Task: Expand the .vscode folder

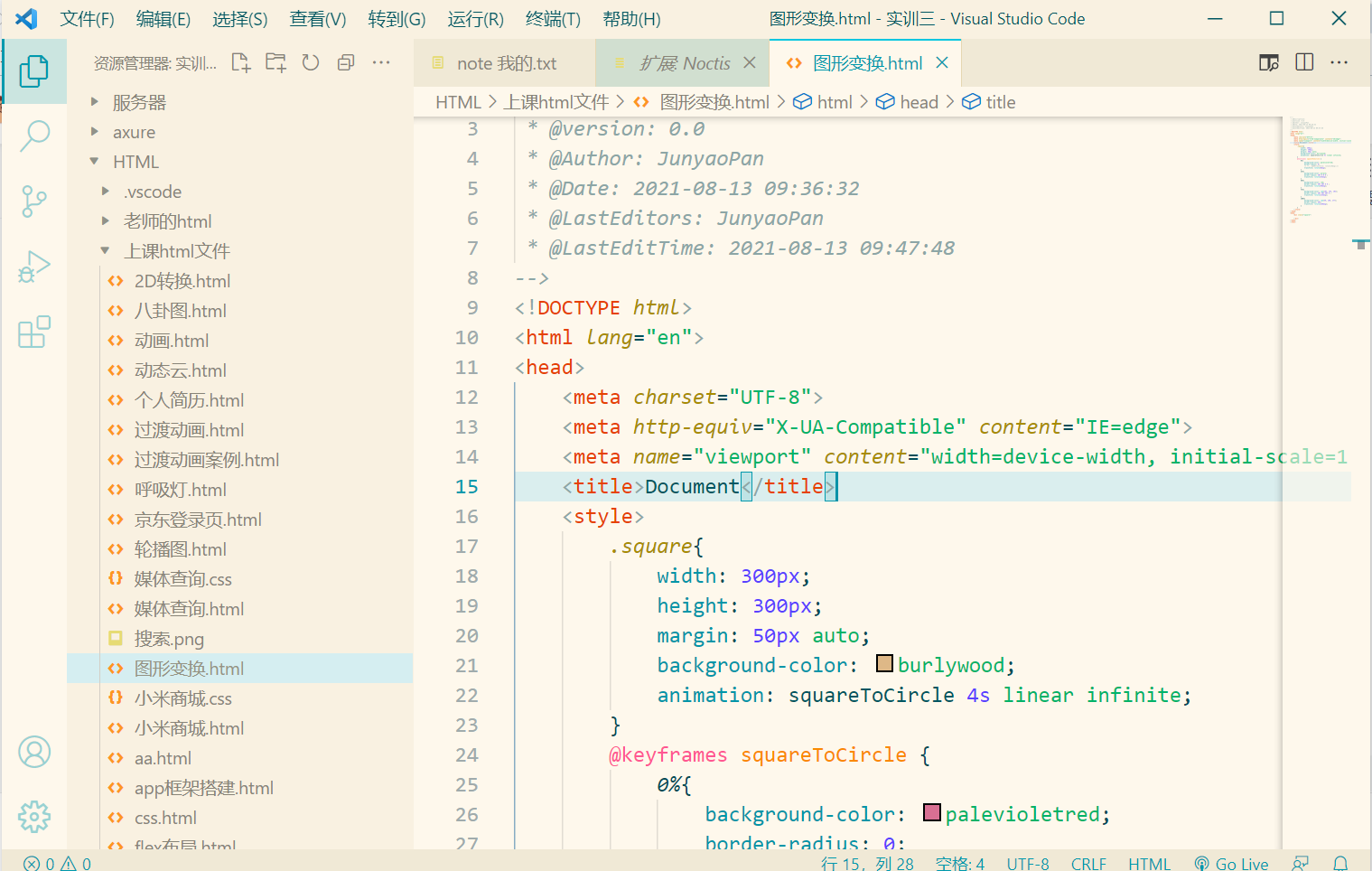Action: (153, 192)
